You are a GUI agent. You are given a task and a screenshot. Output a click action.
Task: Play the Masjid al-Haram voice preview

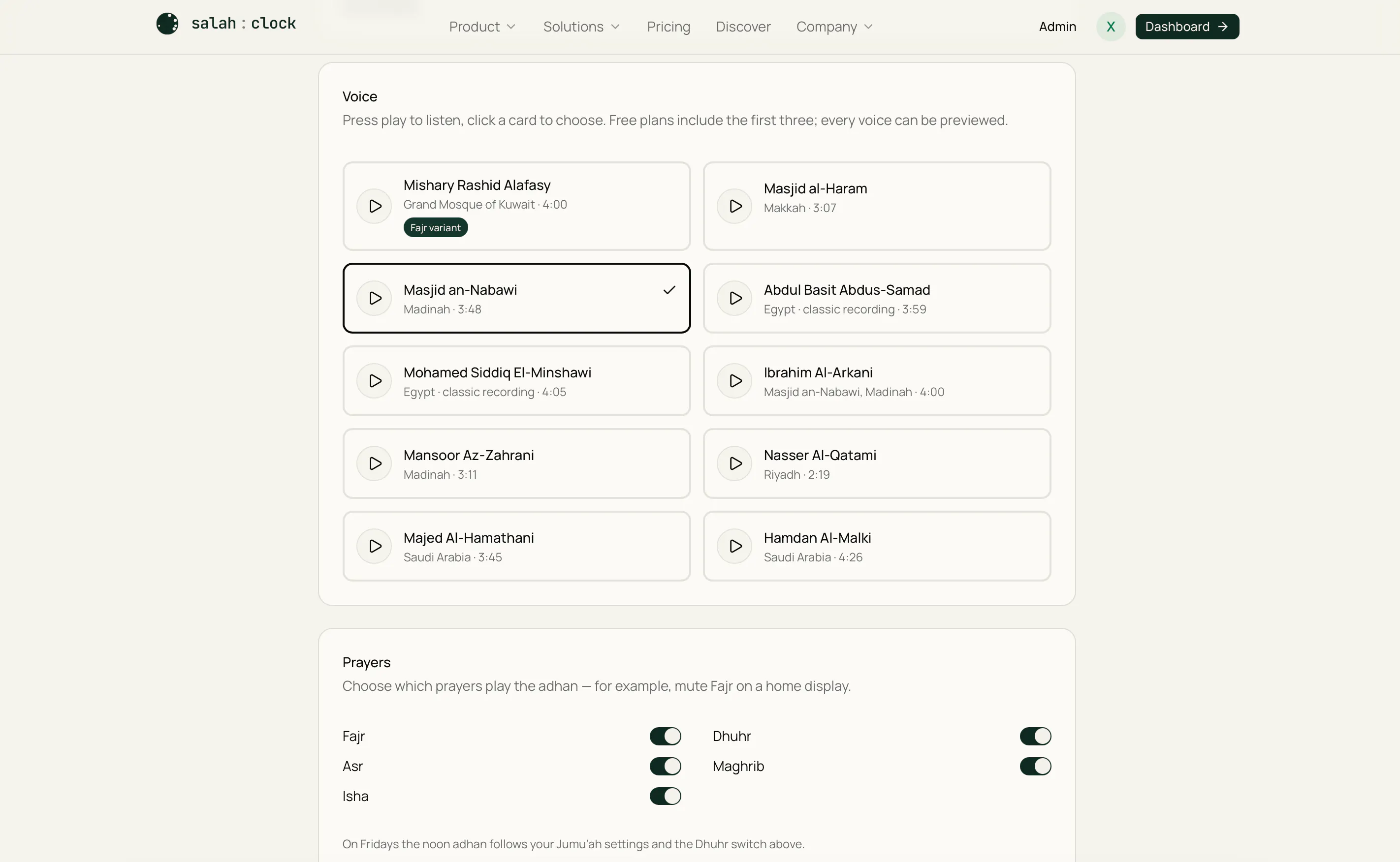point(734,206)
